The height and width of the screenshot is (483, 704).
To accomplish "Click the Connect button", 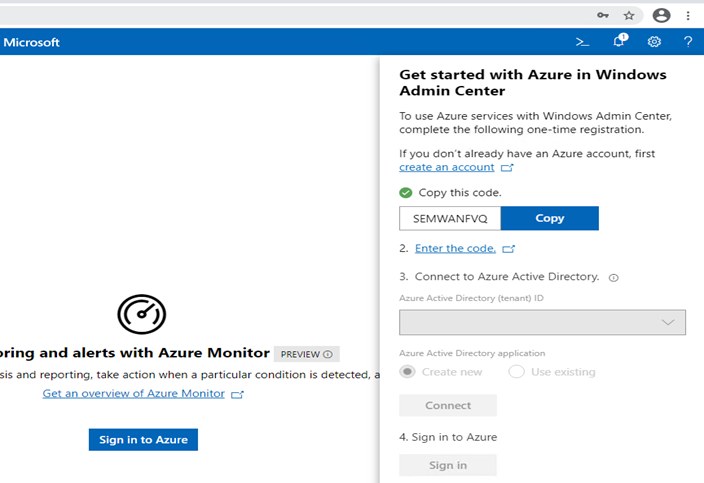I will click(x=448, y=405).
